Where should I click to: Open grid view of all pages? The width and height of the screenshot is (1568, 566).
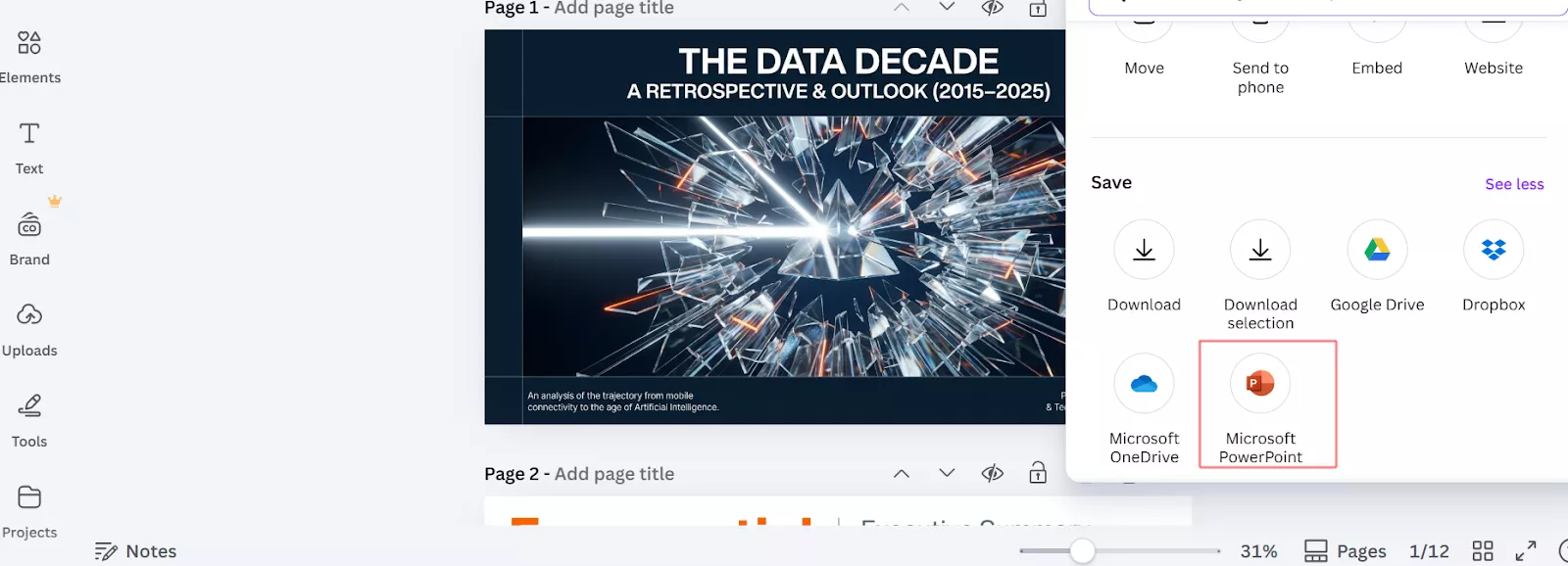(x=1483, y=551)
